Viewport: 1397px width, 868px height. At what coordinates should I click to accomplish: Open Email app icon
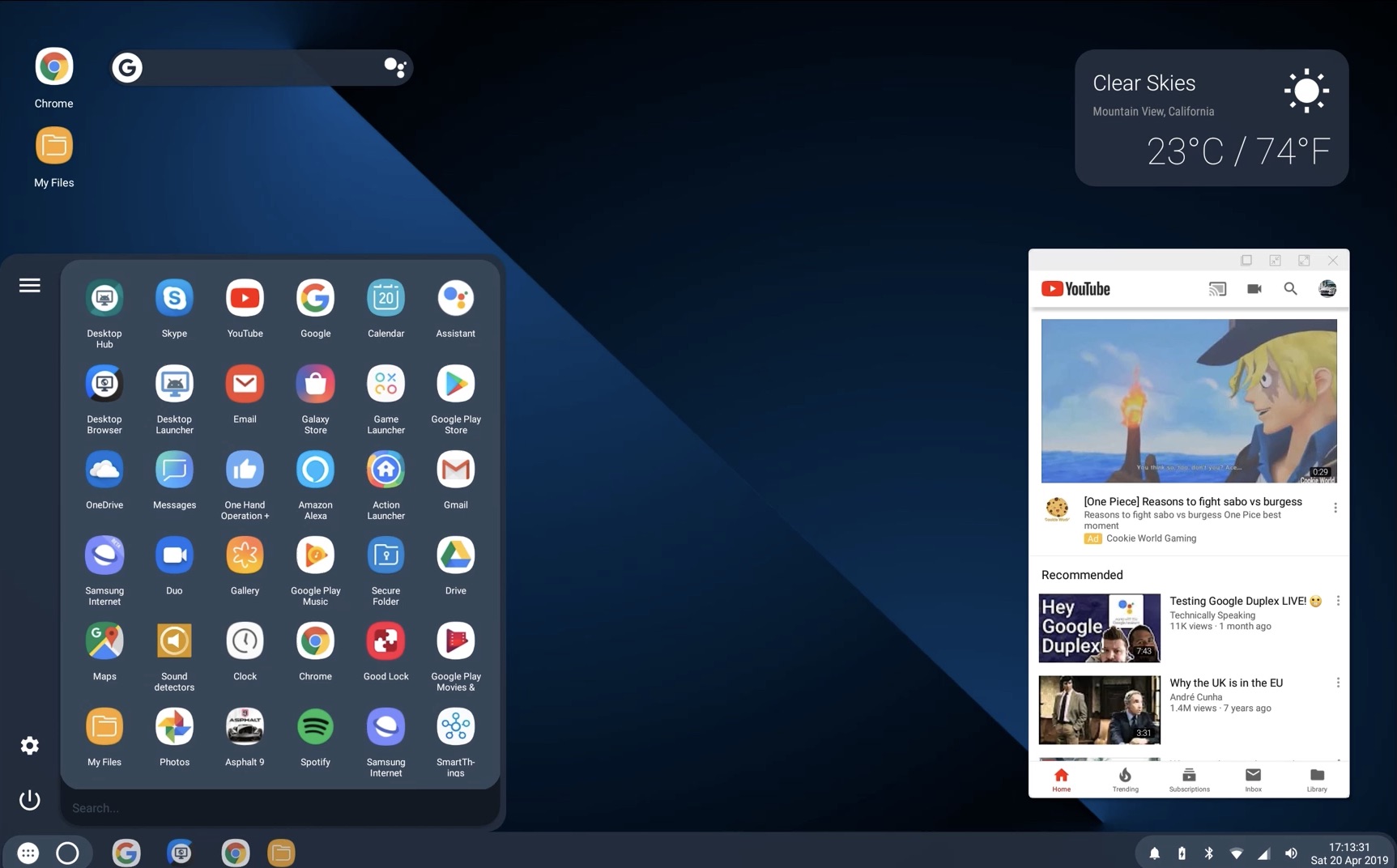[x=245, y=384]
